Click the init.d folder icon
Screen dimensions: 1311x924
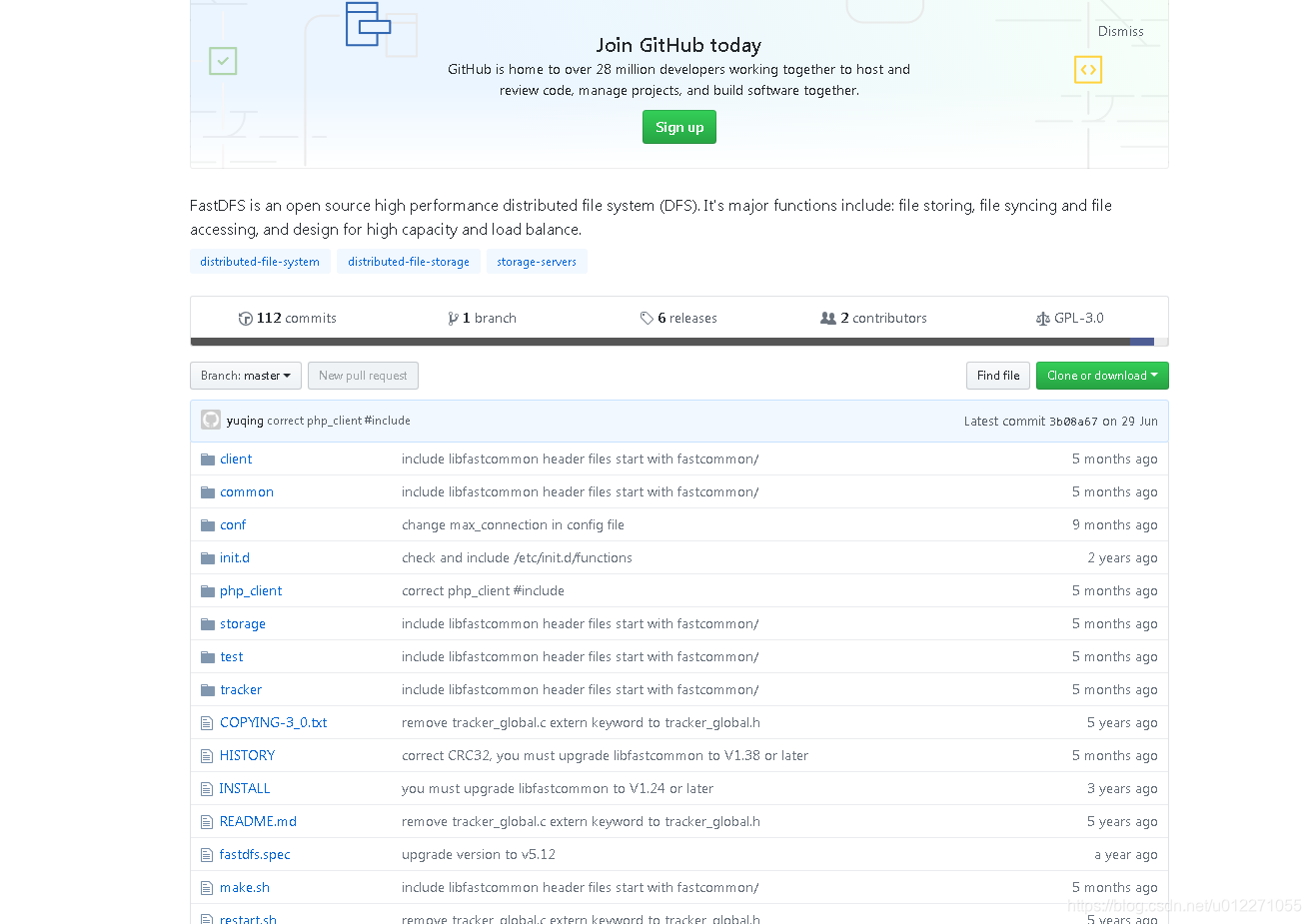coord(208,558)
